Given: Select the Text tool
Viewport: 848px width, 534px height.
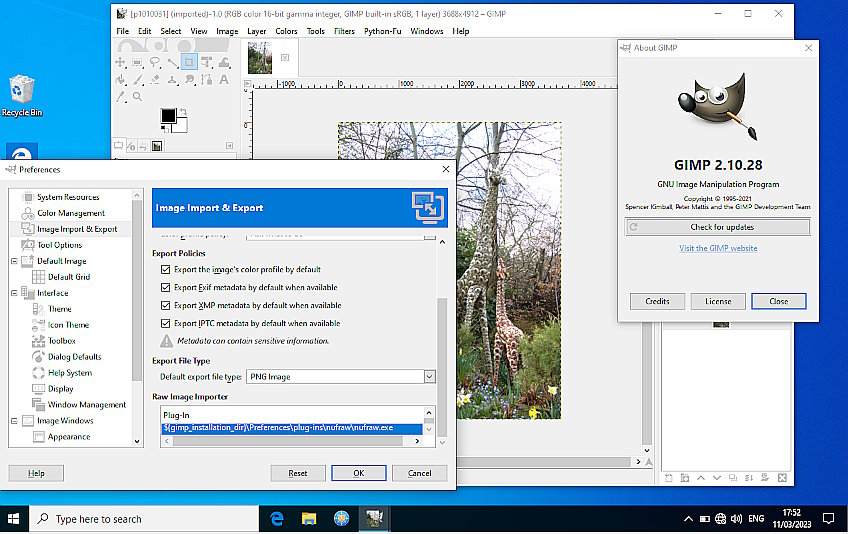Looking at the screenshot, I should tap(224, 80).
